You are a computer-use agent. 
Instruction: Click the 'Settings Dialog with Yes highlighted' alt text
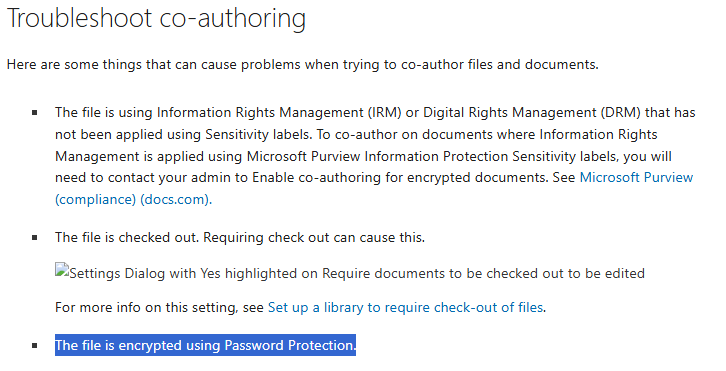[x=357, y=273]
